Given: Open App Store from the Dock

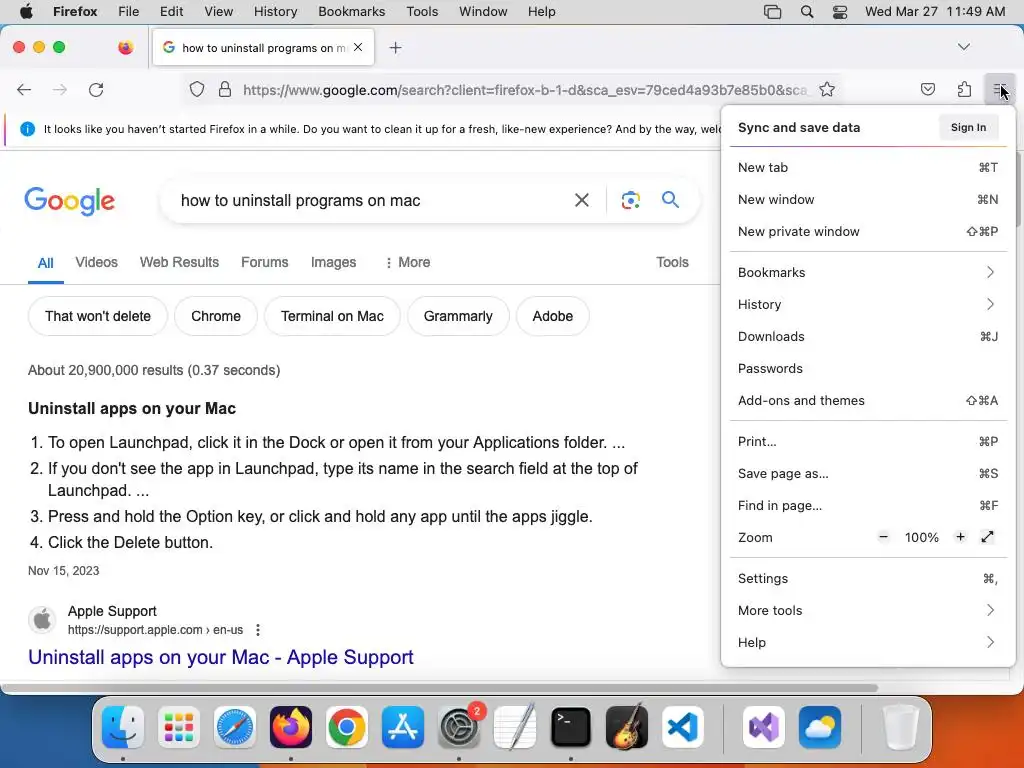Looking at the screenshot, I should tap(403, 727).
